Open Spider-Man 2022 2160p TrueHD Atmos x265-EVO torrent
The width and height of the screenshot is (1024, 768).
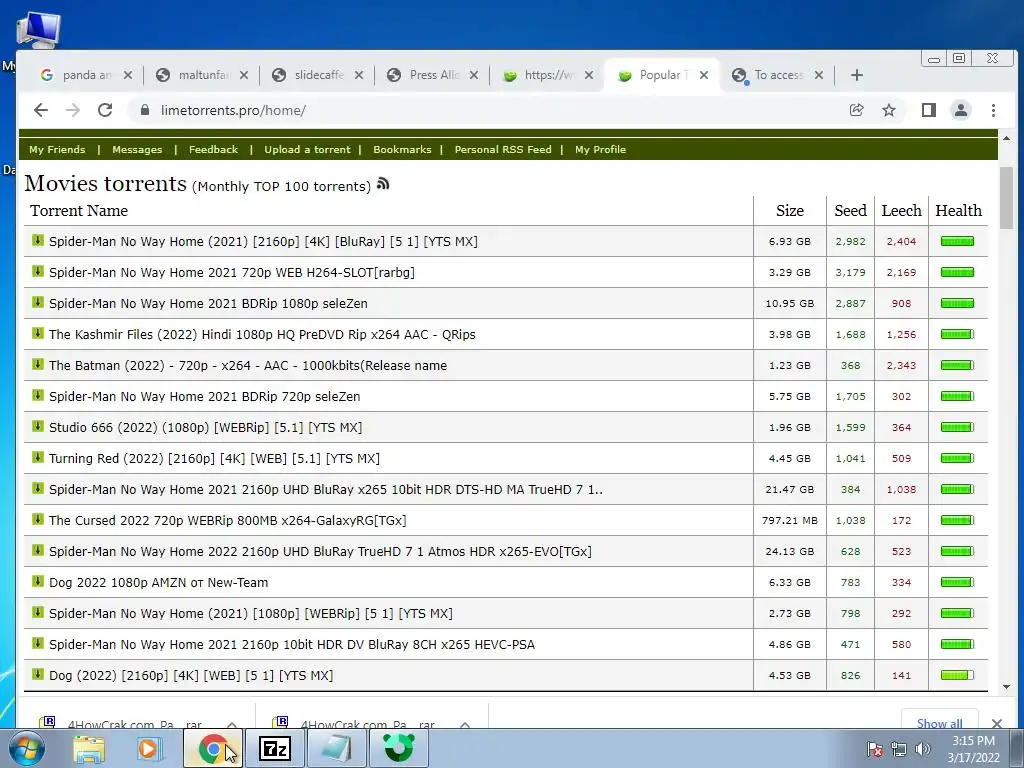(320, 552)
